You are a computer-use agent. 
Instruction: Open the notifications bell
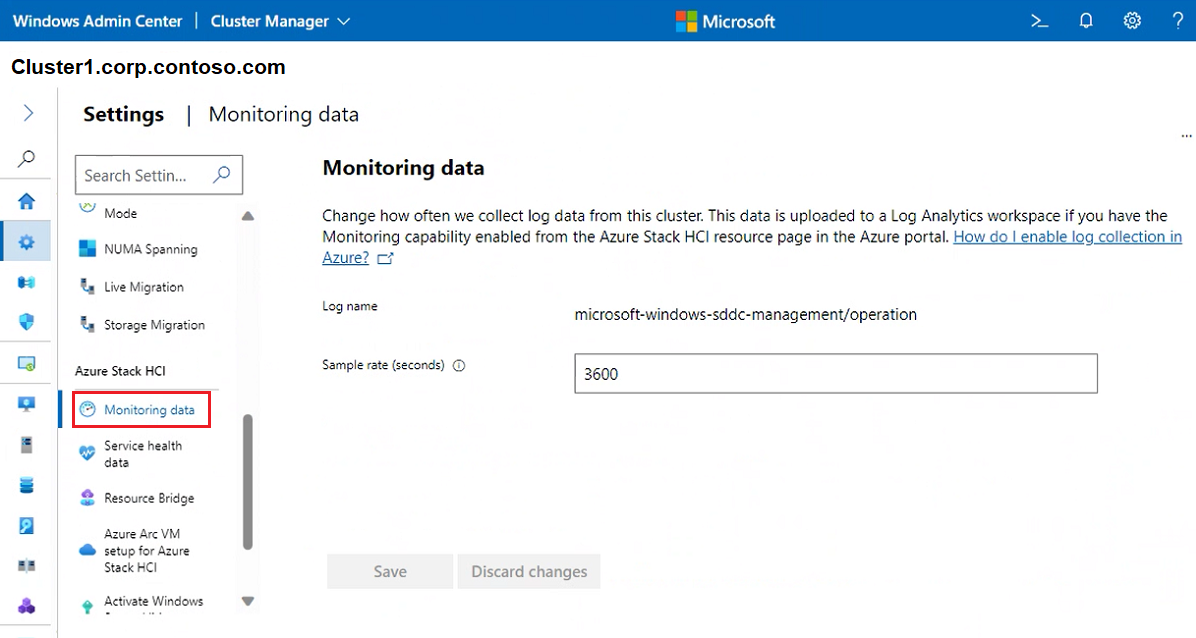[1086, 21]
